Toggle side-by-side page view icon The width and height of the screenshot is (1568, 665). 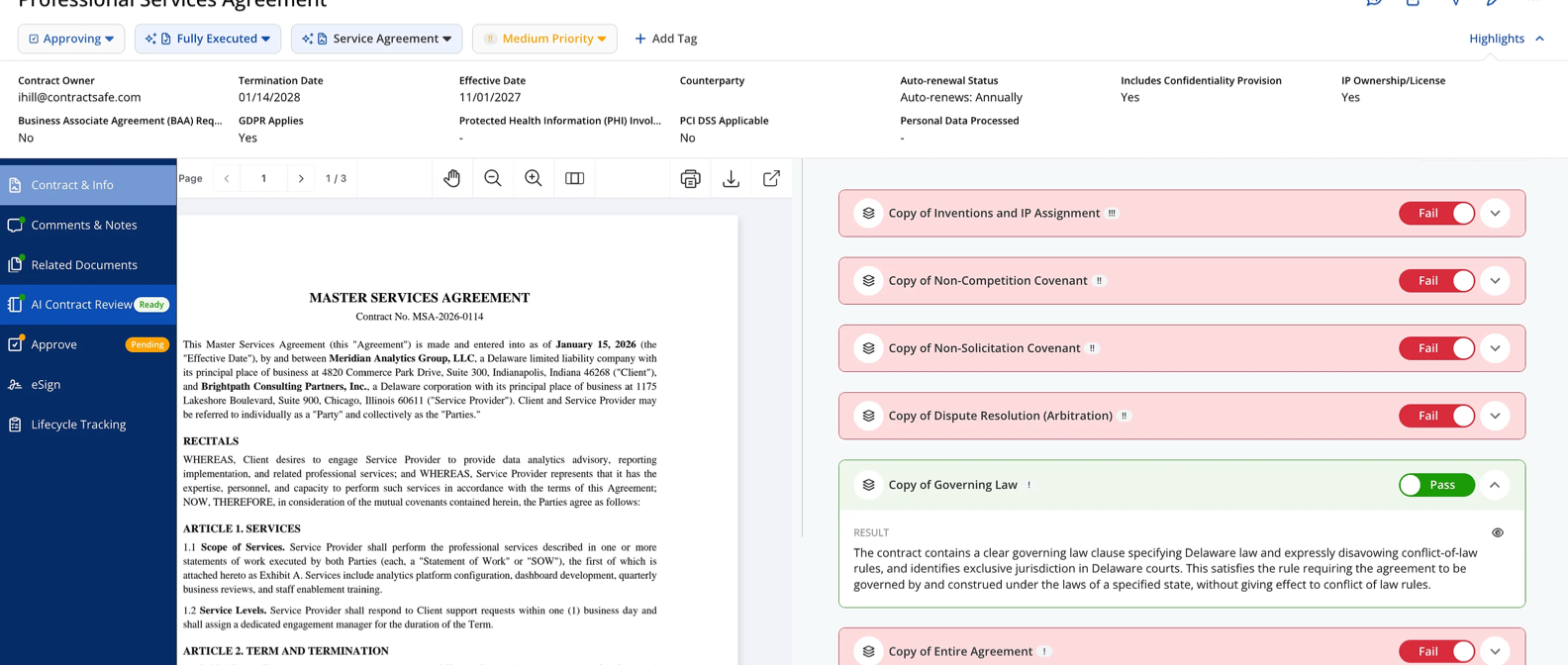574,178
